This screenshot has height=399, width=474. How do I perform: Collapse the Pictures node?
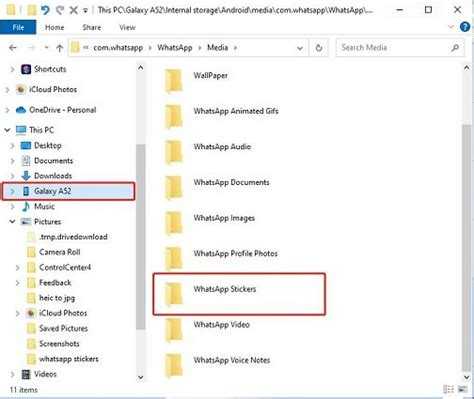[x=12, y=222]
